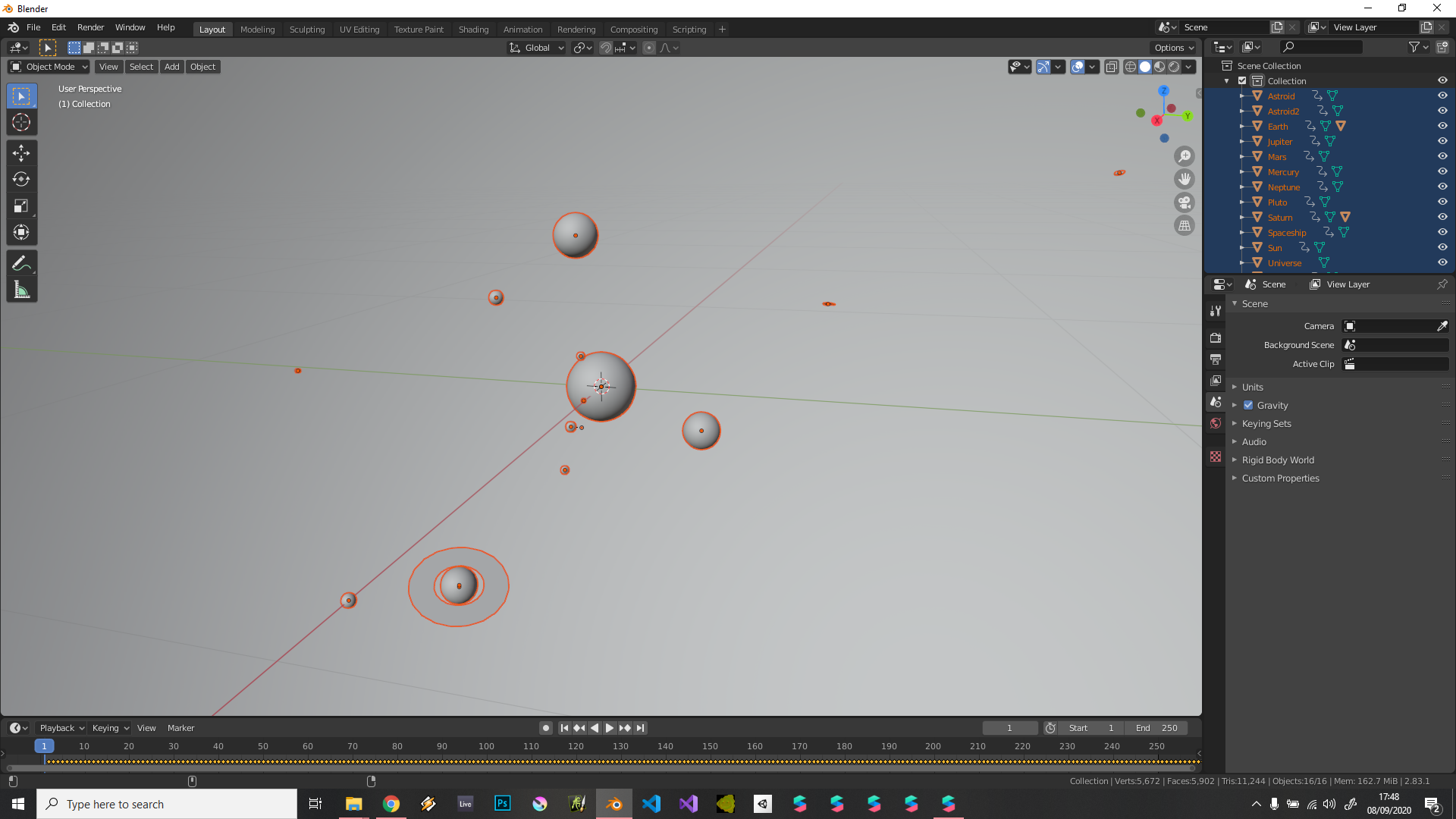The width and height of the screenshot is (1456, 819).
Task: Toggle visibility of the Saturn object
Action: [x=1442, y=217]
